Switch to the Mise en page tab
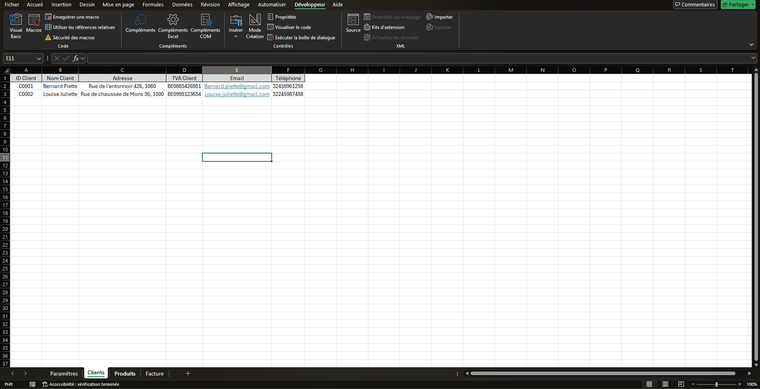The height and width of the screenshot is (389, 760). coord(118,4)
